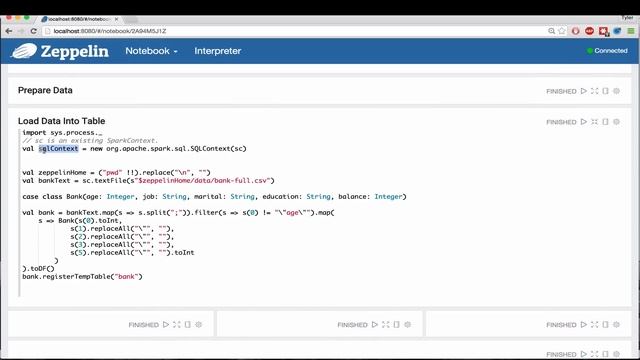Image resolution: width=640 pixels, height=360 pixels.
Task: Open a new browser tab
Action: pos(131,19)
